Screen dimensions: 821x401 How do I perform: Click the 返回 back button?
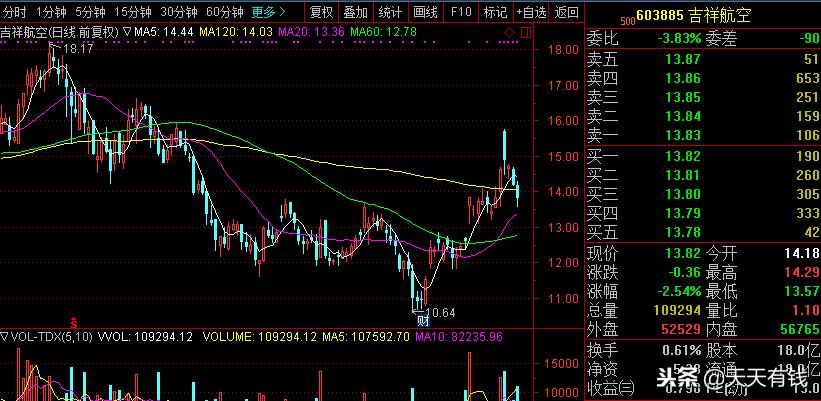coord(566,12)
